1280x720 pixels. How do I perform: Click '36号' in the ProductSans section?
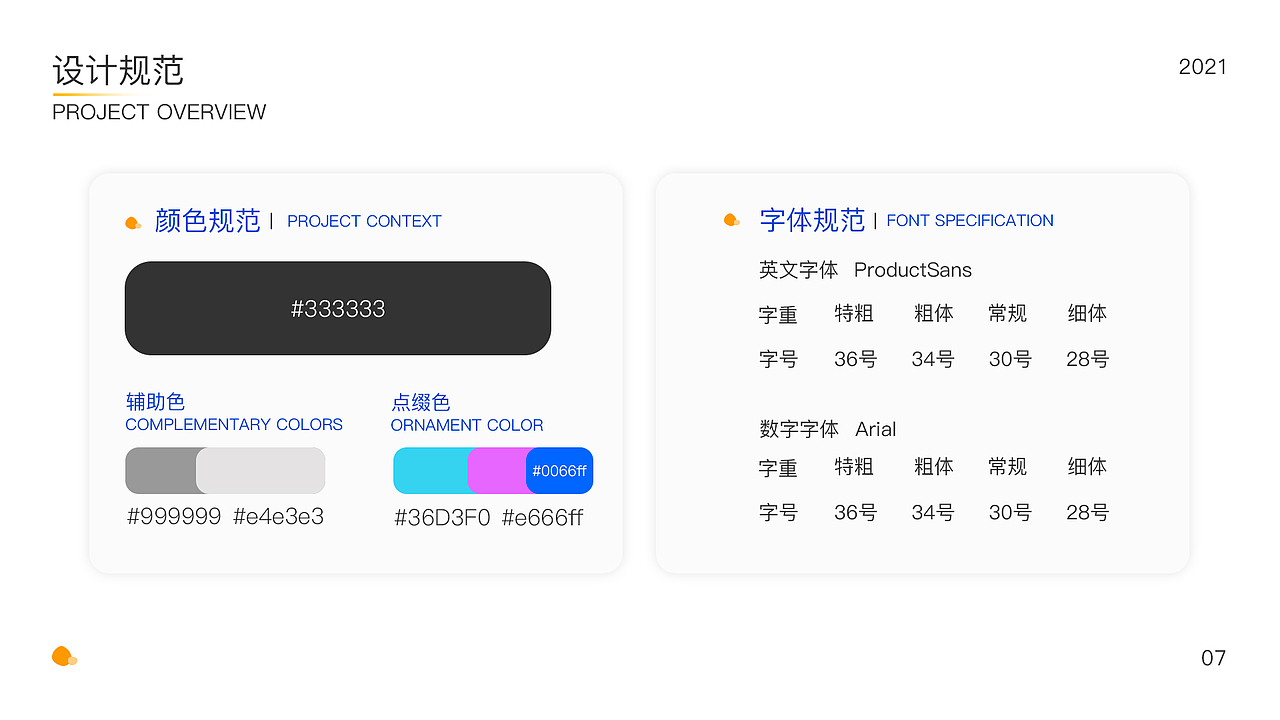[x=855, y=359]
